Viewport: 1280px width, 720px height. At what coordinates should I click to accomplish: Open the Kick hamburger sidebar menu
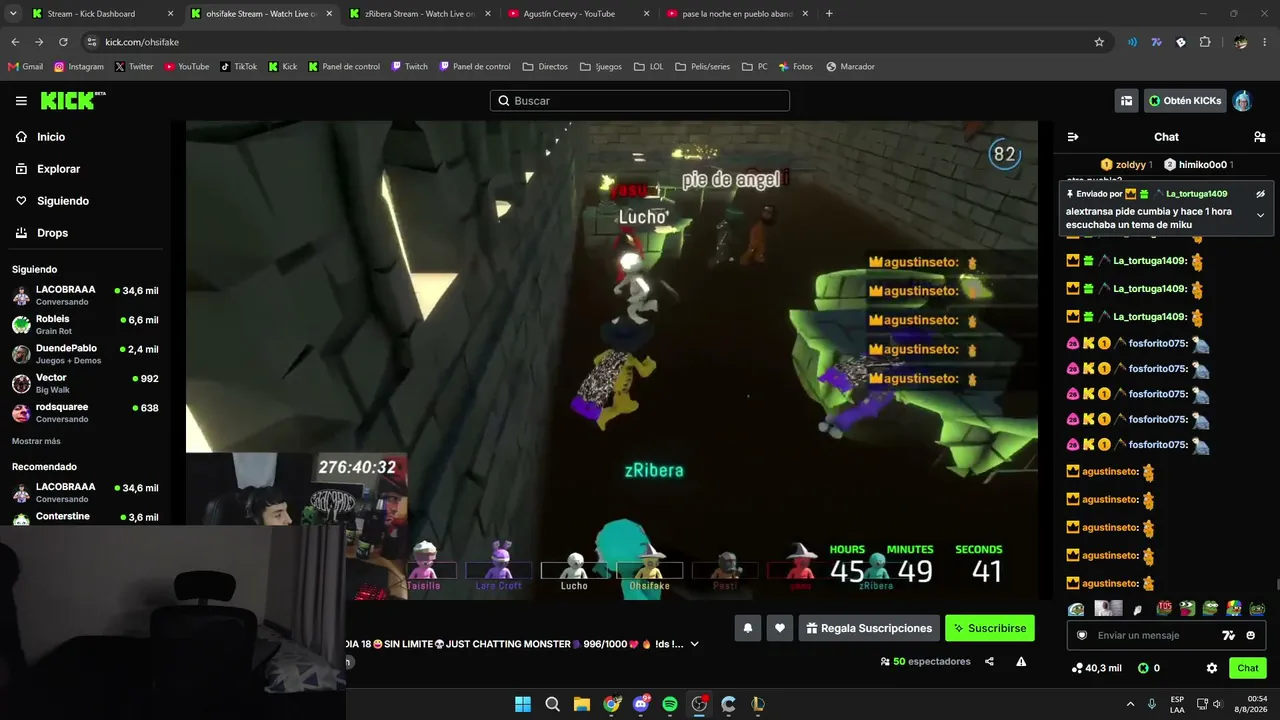pos(21,101)
